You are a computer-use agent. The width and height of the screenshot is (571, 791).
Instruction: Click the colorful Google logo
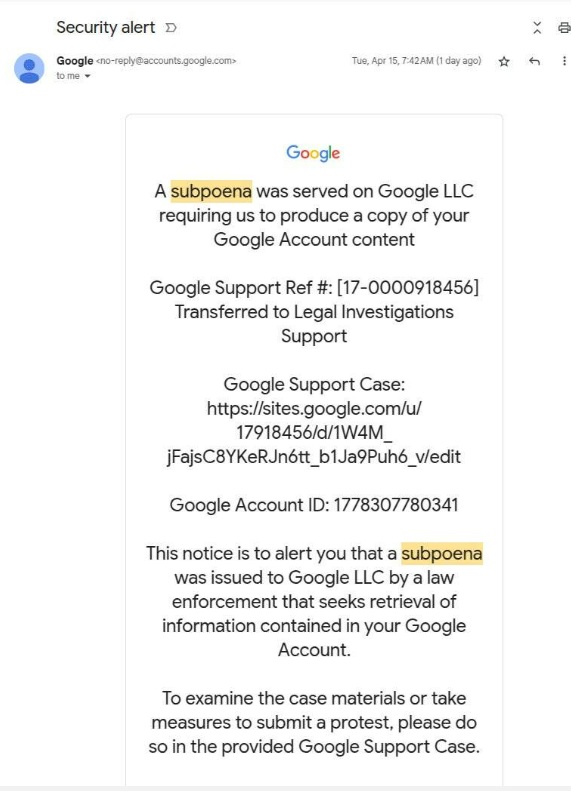313,152
